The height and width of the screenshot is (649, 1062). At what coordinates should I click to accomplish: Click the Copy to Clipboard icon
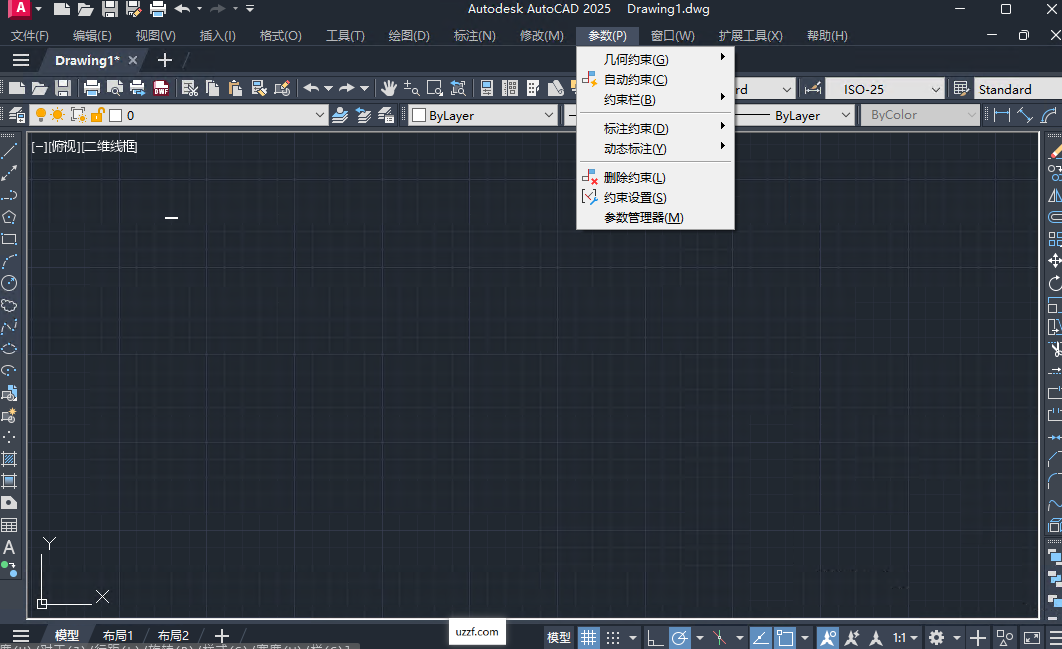[x=212, y=88]
